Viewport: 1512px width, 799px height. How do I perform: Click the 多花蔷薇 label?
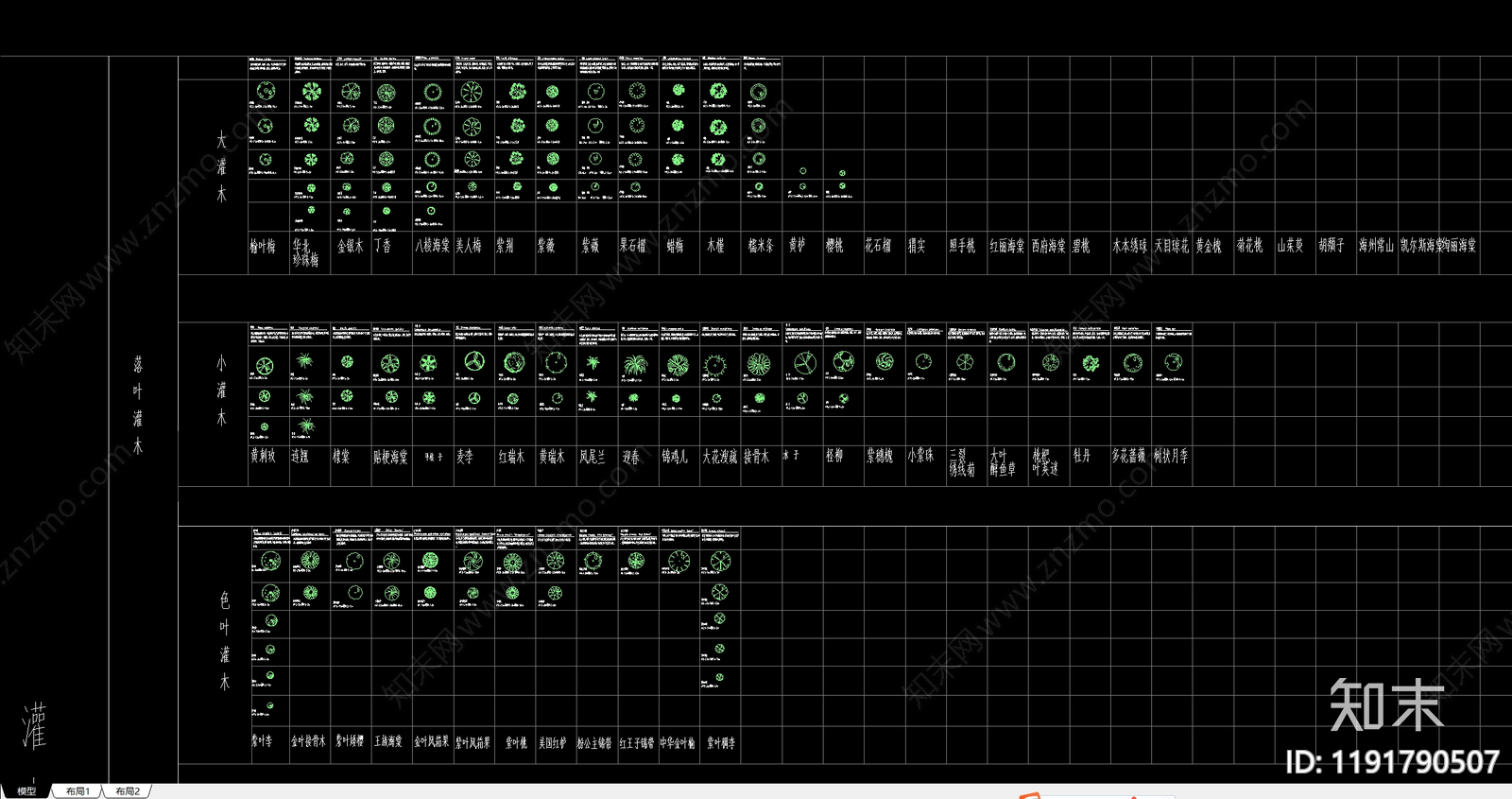pos(1130,456)
